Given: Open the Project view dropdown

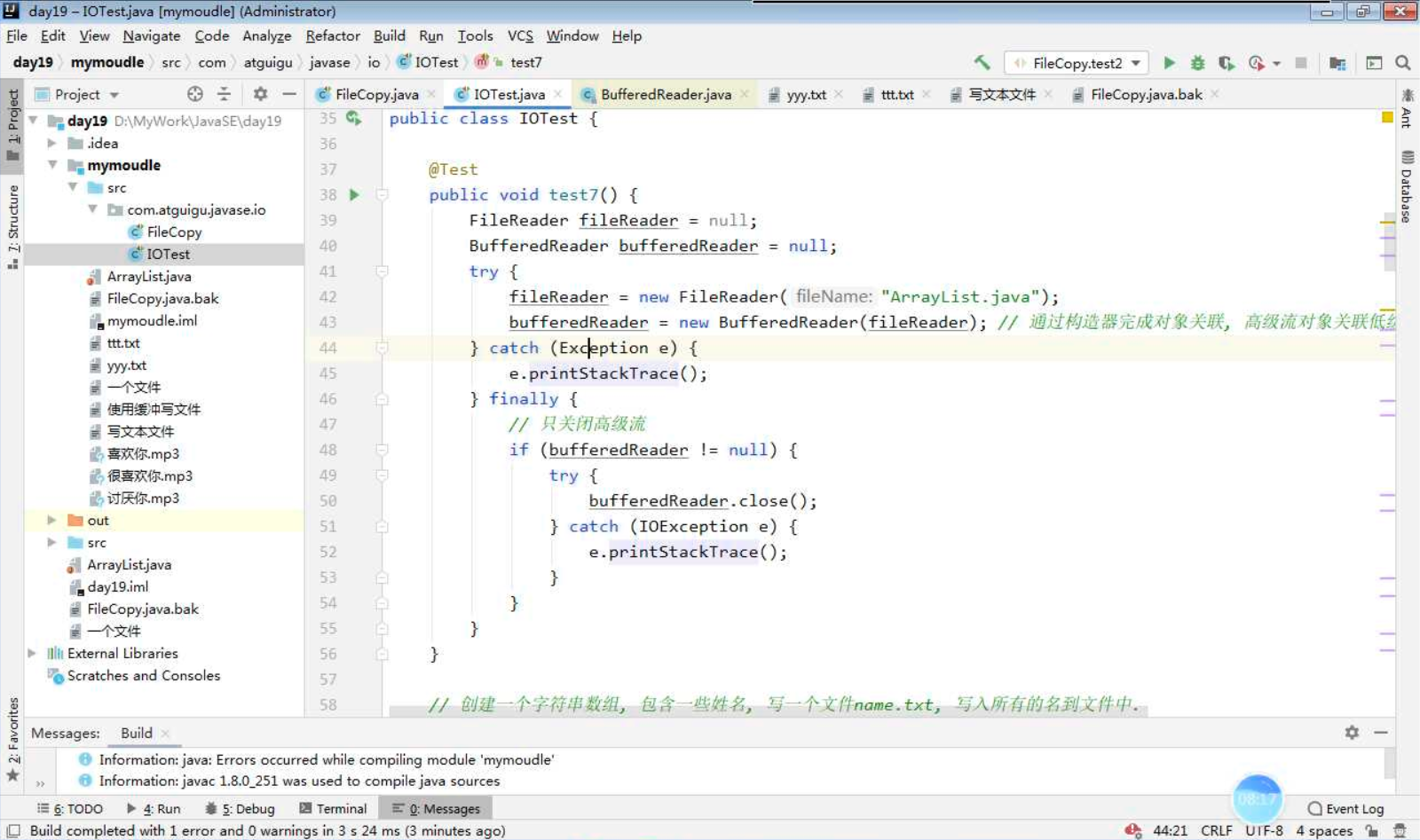Looking at the screenshot, I should point(76,94).
